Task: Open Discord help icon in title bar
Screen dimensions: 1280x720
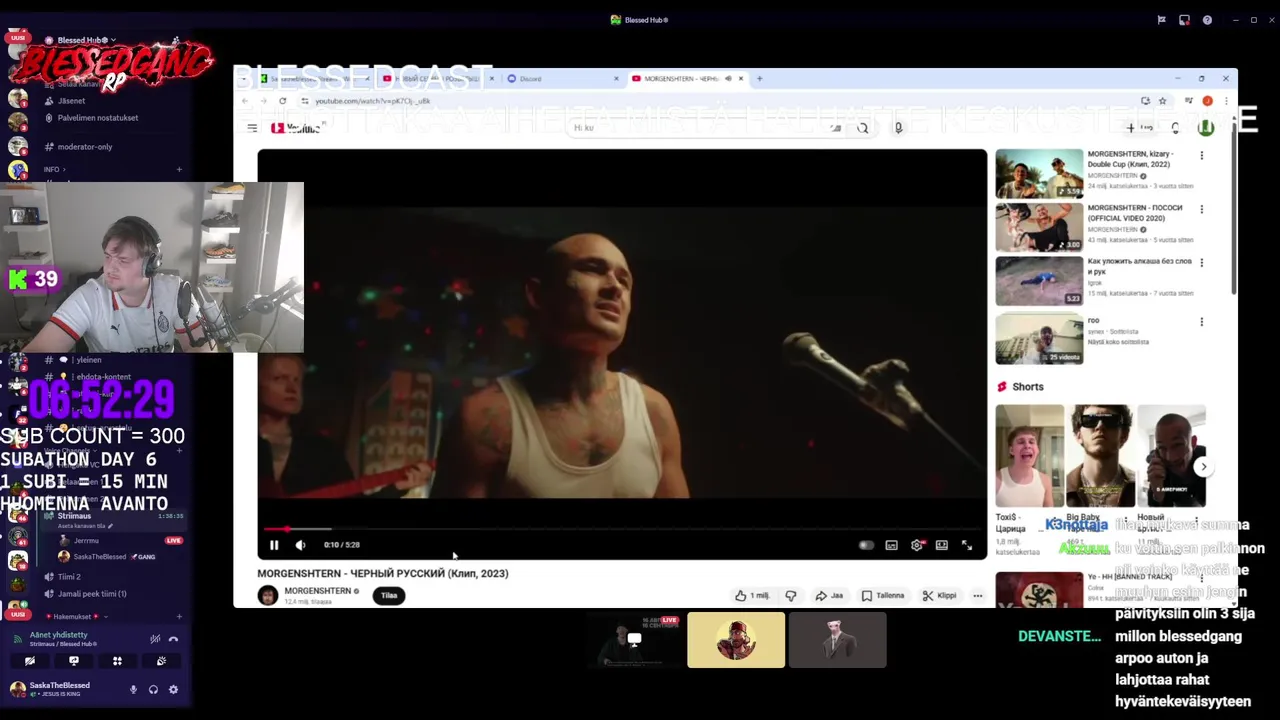Action: 1207,20
